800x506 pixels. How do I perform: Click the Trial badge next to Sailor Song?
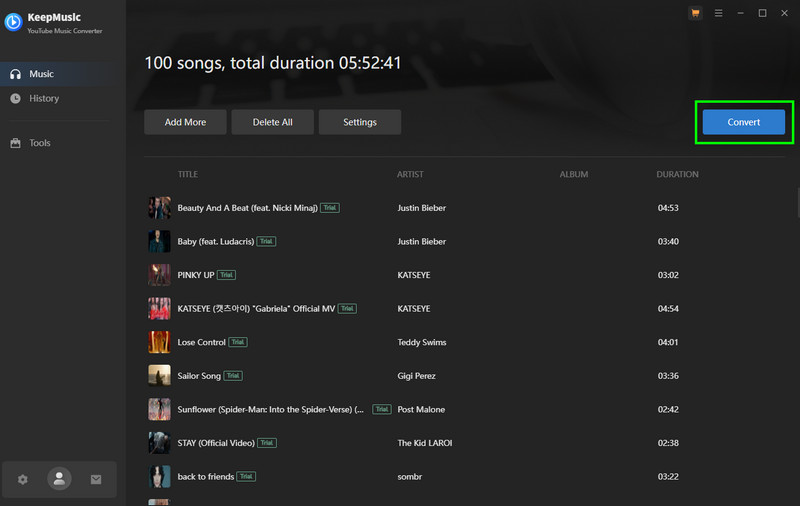coord(233,375)
